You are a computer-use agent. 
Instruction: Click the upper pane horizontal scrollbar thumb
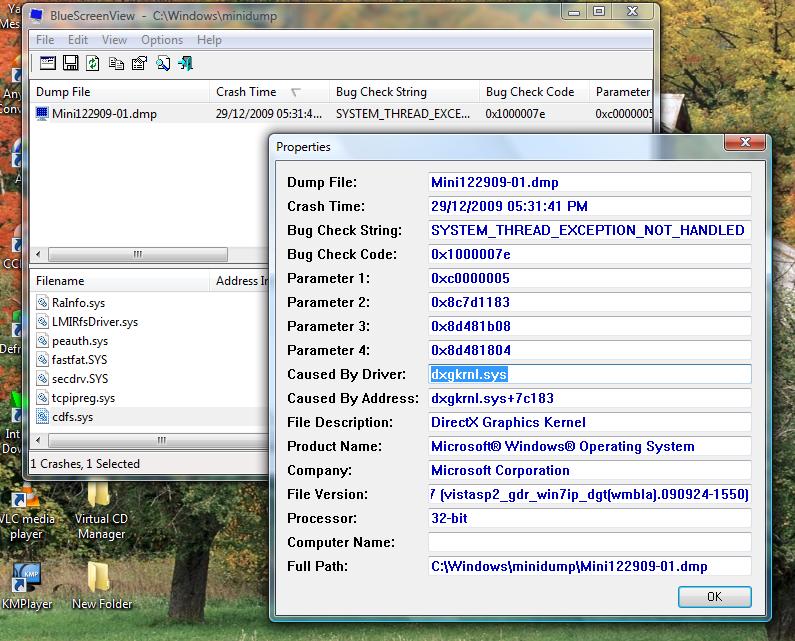pyautogui.click(x=137, y=254)
